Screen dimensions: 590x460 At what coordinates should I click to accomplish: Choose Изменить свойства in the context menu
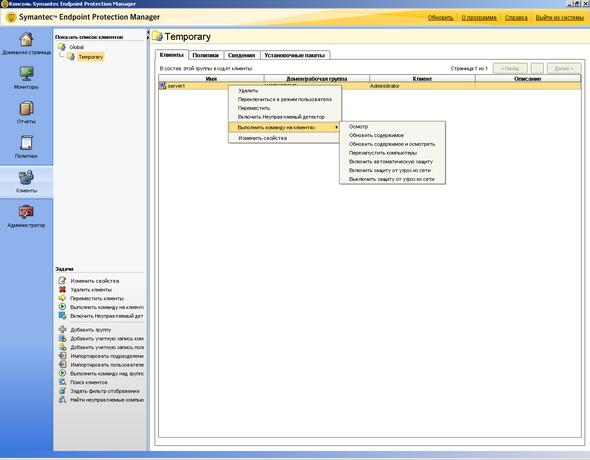pos(263,138)
